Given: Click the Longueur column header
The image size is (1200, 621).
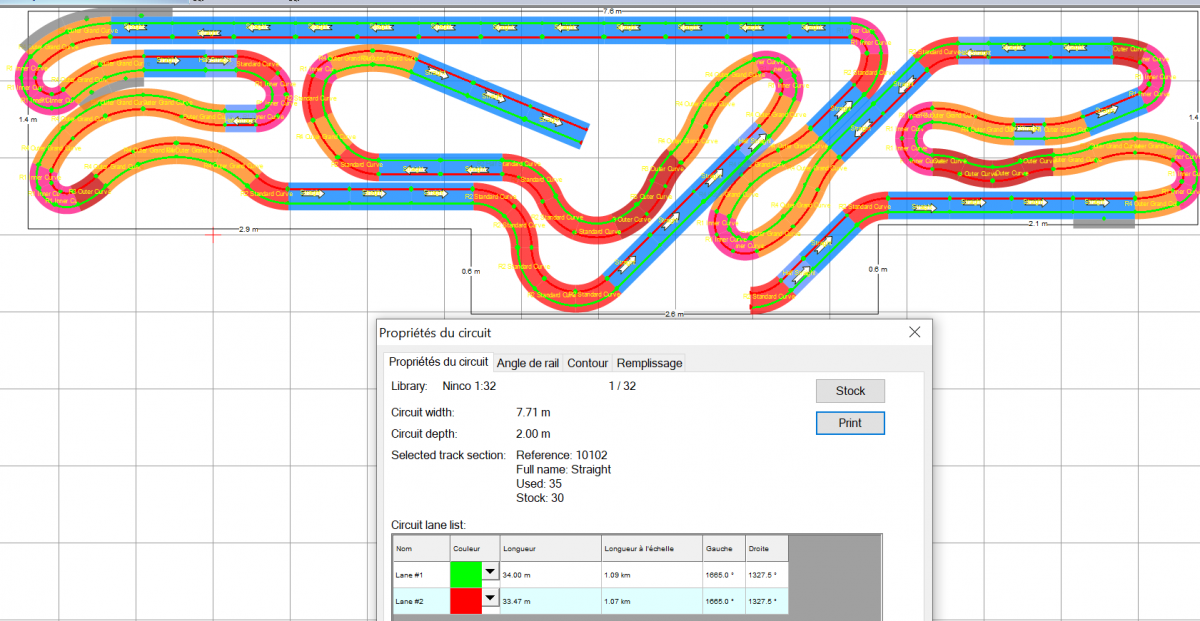Looking at the screenshot, I should coord(548,549).
